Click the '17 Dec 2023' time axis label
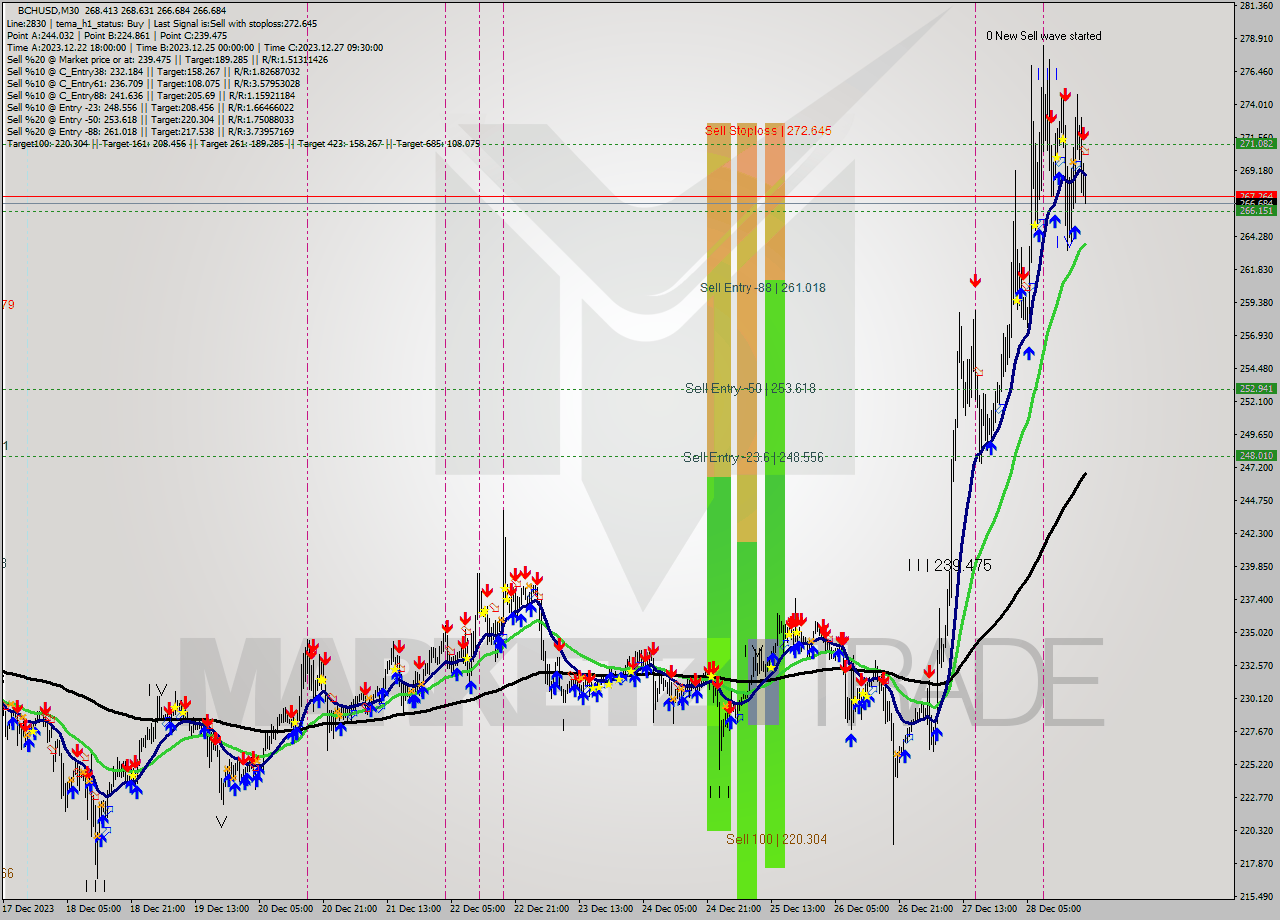Screen dimensions: 1280x920 28,910
